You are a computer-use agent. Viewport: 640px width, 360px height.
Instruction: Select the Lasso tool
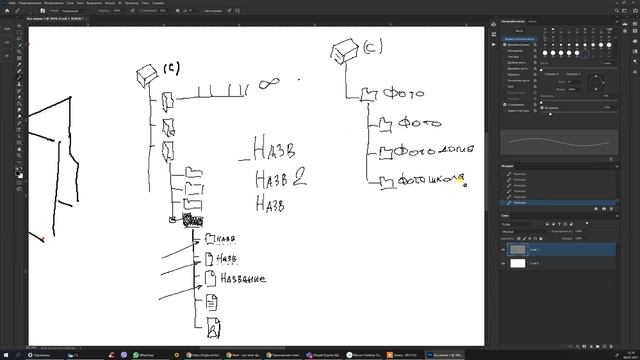coord(19,39)
